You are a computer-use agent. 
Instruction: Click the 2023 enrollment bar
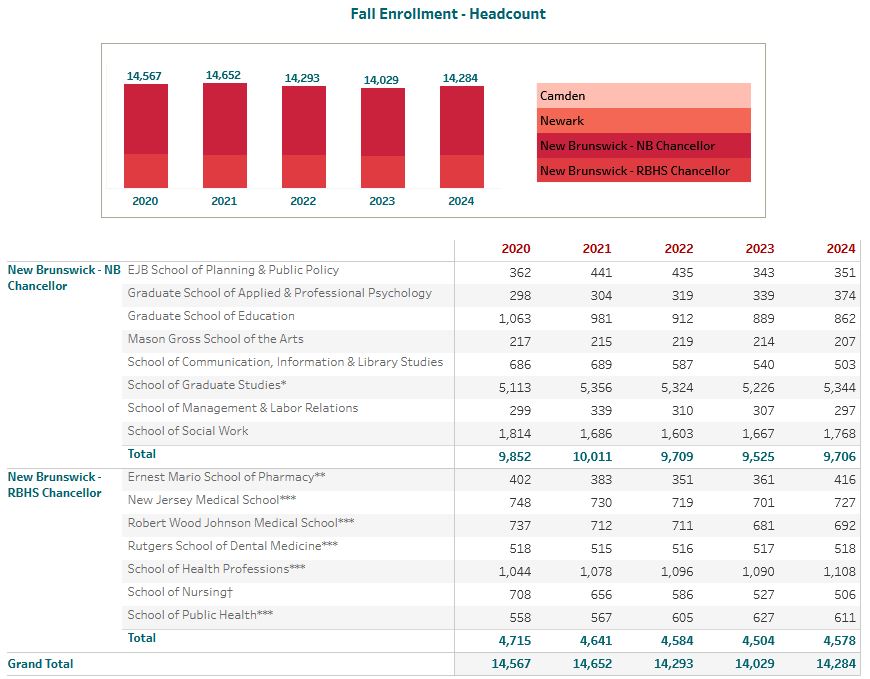383,138
